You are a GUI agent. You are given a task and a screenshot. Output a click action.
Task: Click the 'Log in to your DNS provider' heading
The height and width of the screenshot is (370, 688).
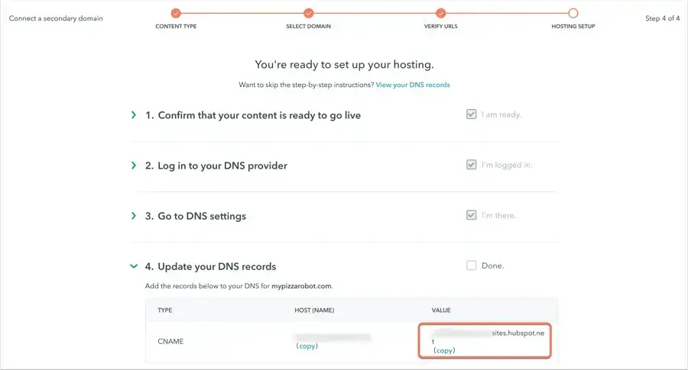point(222,166)
